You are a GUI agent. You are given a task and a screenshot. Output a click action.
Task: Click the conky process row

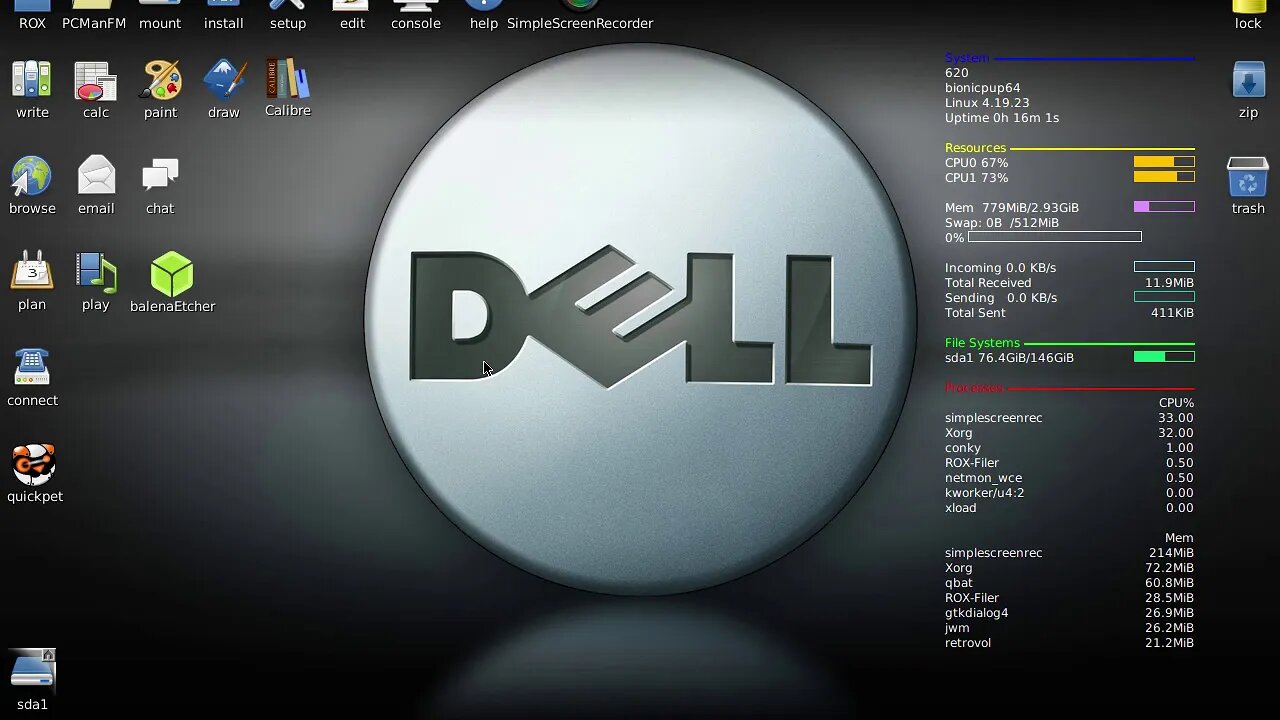coord(1069,448)
